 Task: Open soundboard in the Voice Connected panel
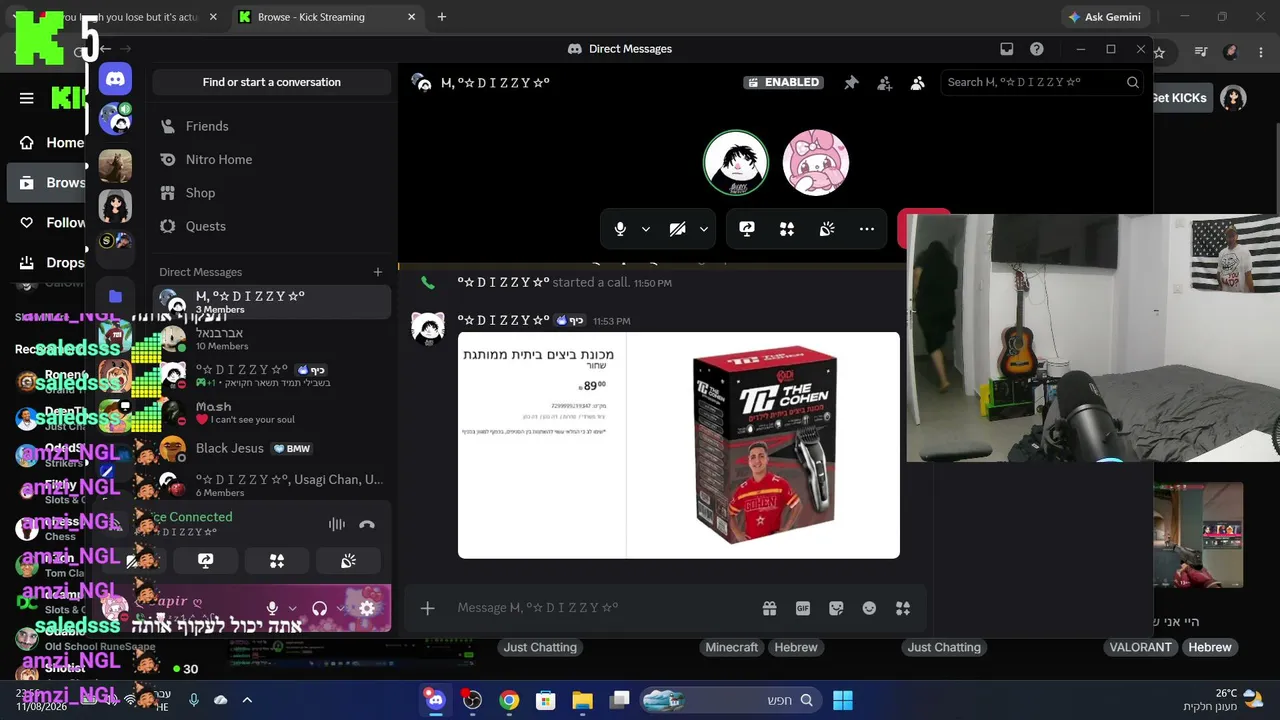click(x=348, y=561)
